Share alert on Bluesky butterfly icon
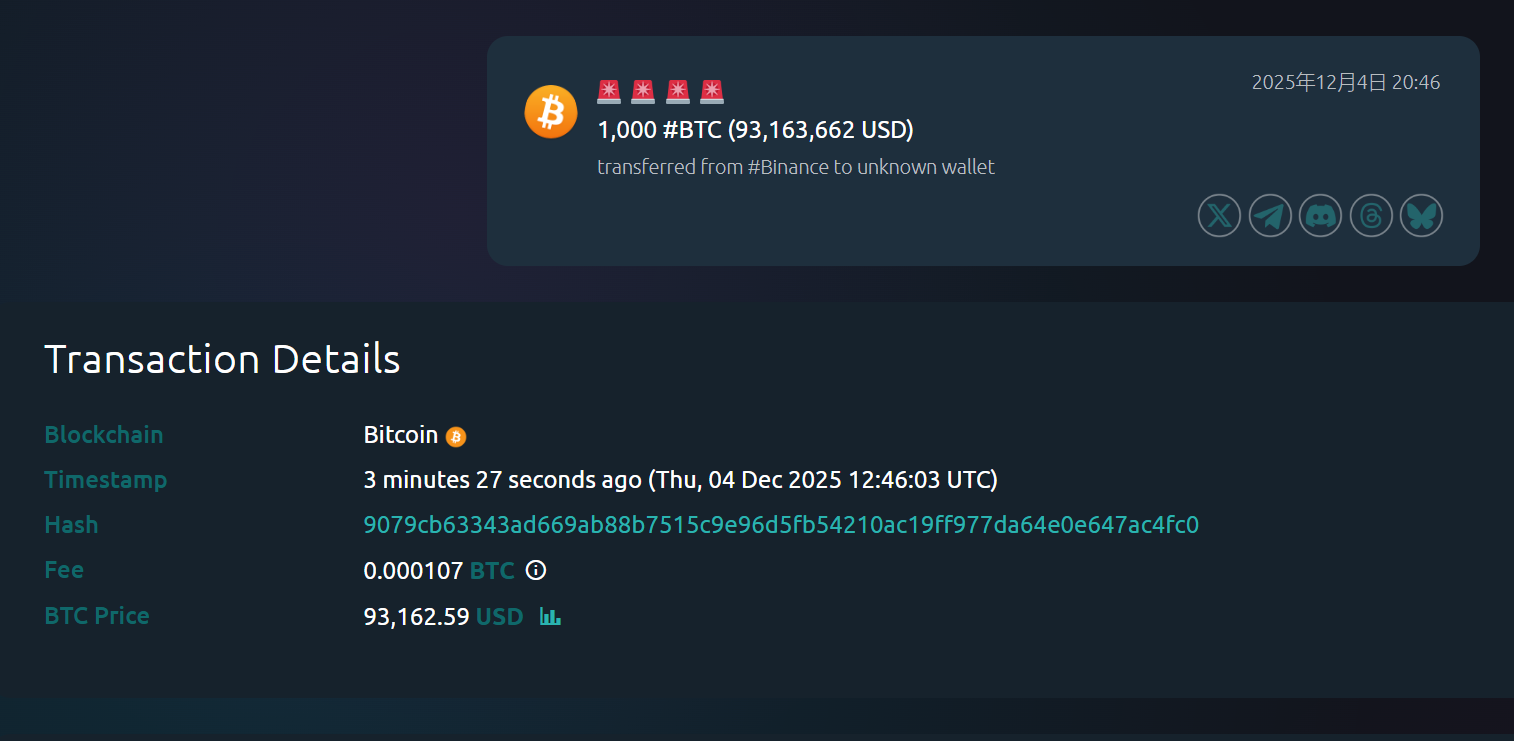 point(1421,216)
